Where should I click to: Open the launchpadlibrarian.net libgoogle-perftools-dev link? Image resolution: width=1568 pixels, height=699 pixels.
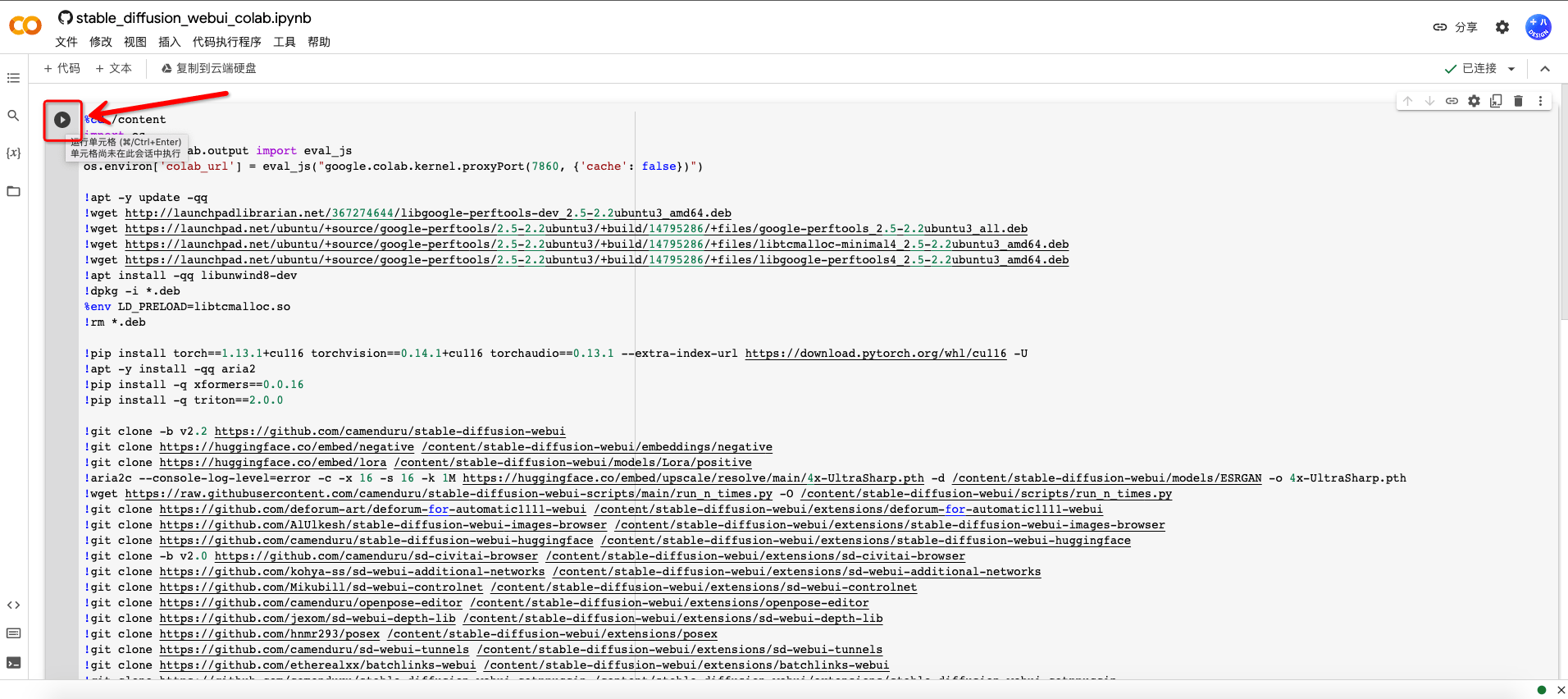click(428, 213)
